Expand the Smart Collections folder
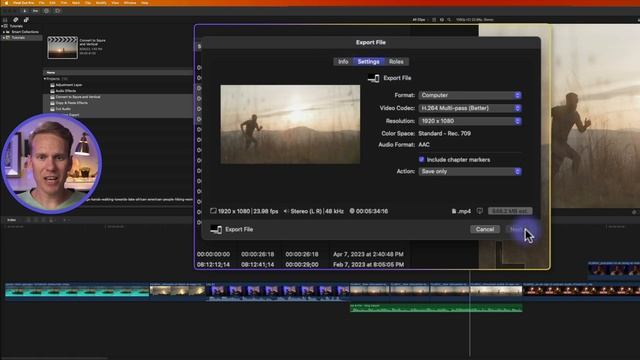The height and width of the screenshot is (360, 640). 4,32
